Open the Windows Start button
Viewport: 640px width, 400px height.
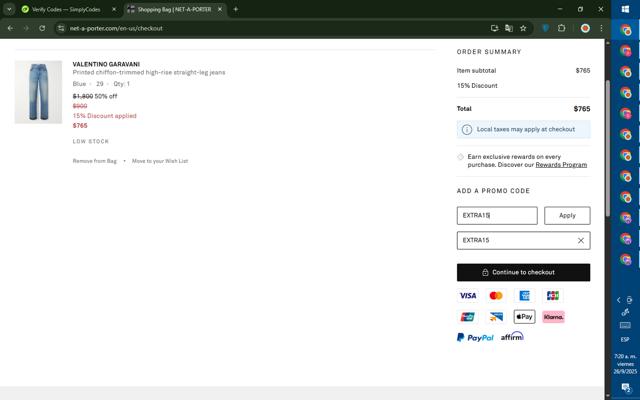625,9
